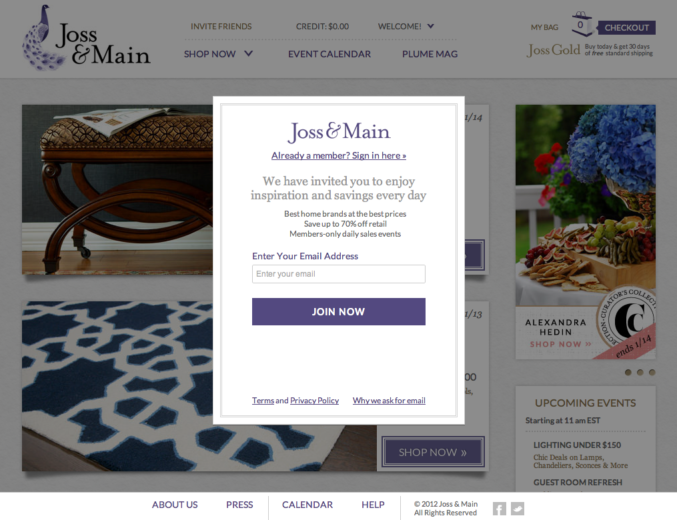
Task: Expand the Welcome dropdown arrow
Action: click(x=430, y=26)
